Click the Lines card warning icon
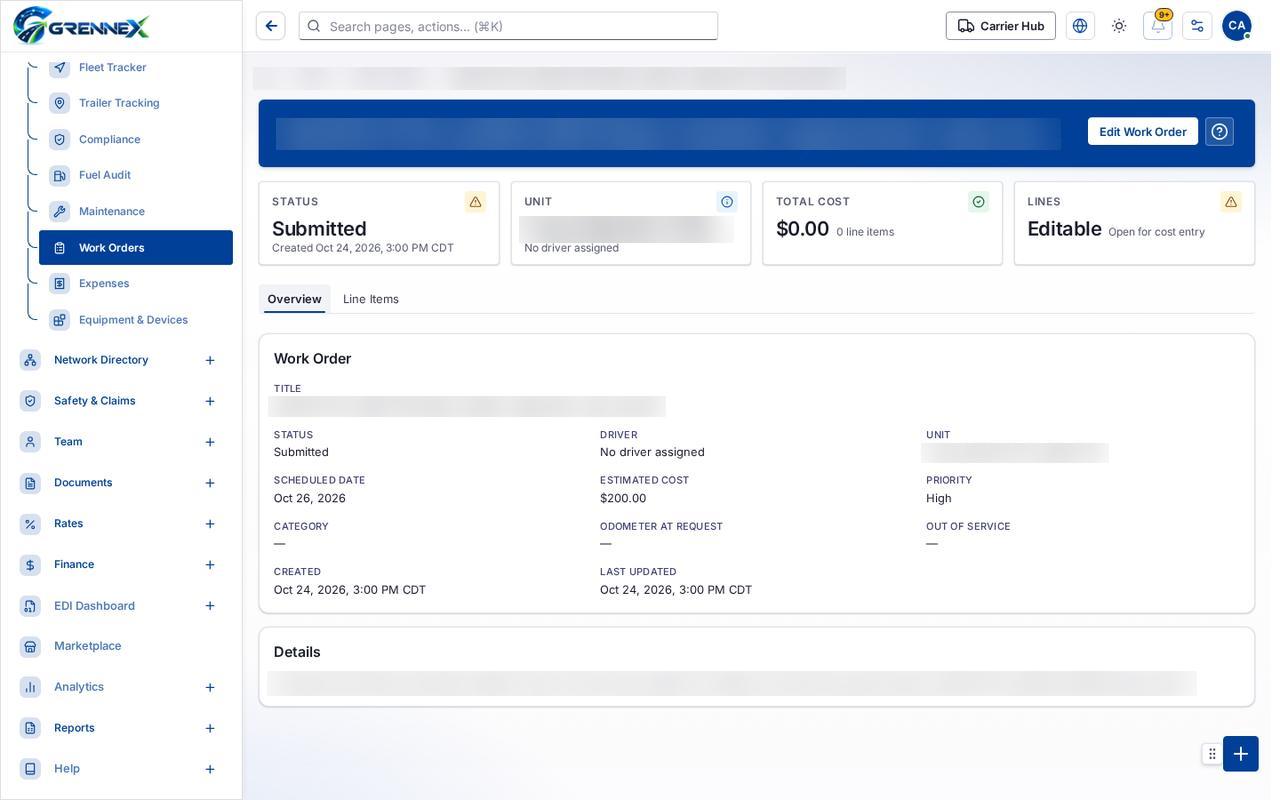The width and height of the screenshot is (1280, 800). click(x=1231, y=202)
